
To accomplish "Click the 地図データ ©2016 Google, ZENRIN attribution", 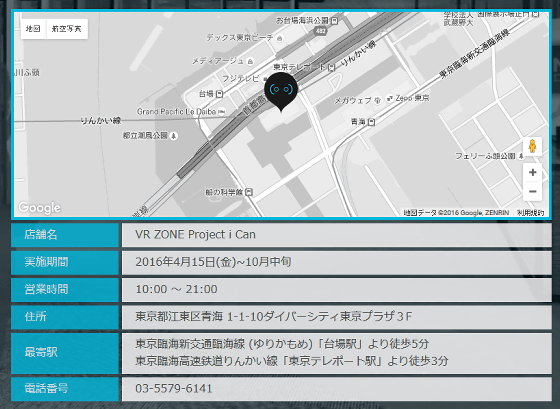I will click(x=456, y=213).
